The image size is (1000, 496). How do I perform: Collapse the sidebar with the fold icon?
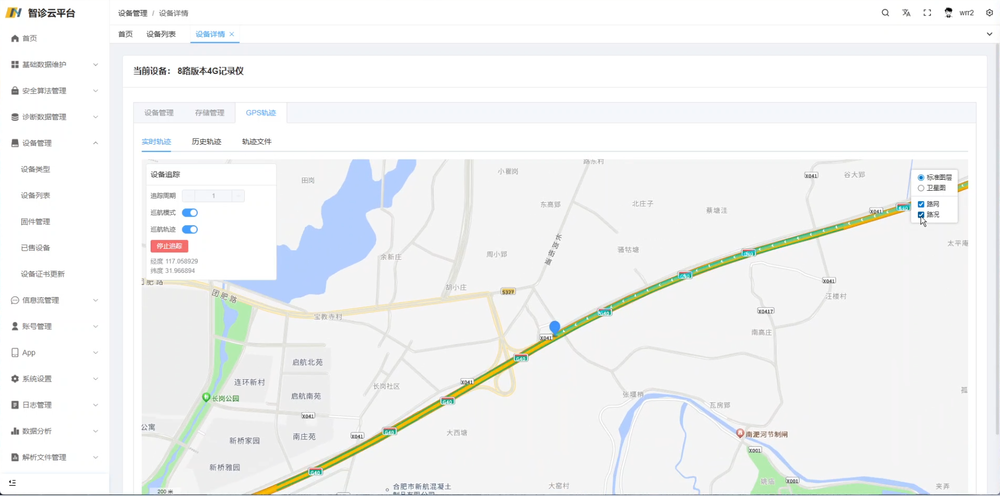[13, 483]
